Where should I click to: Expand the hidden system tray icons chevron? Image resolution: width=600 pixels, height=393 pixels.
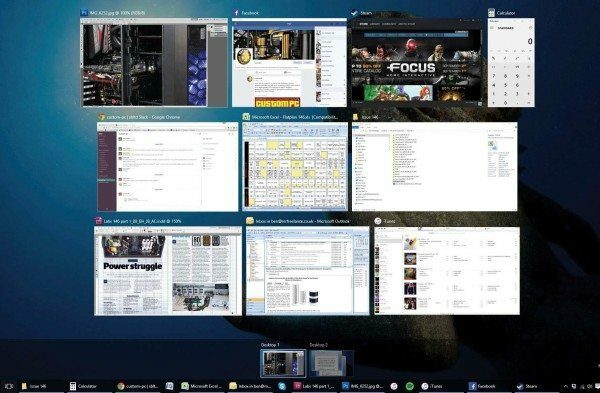pyautogui.click(x=566, y=386)
